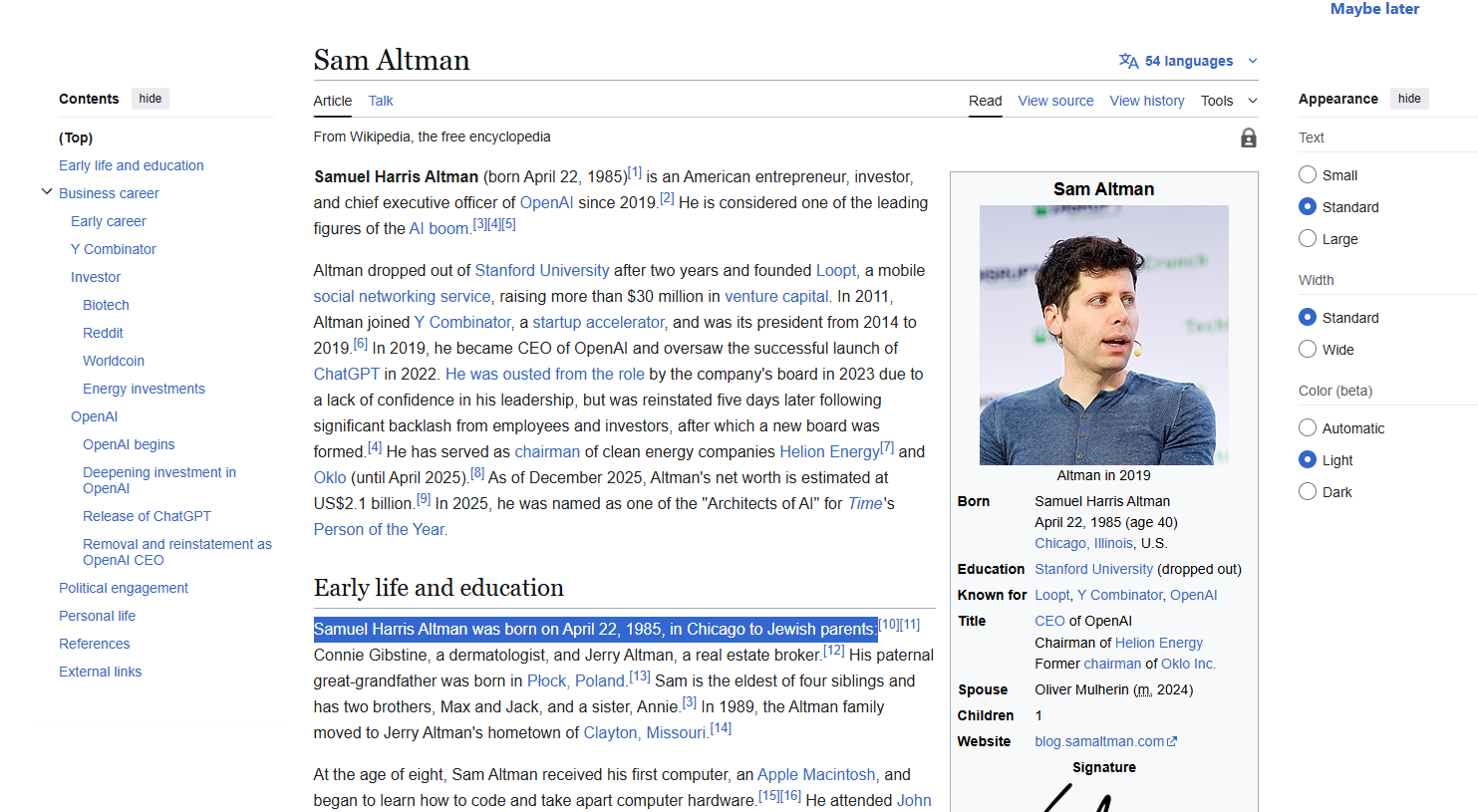Screen dimensions: 1478x812
Task: Open the Apple Macintosh link
Action: [x=816, y=774]
